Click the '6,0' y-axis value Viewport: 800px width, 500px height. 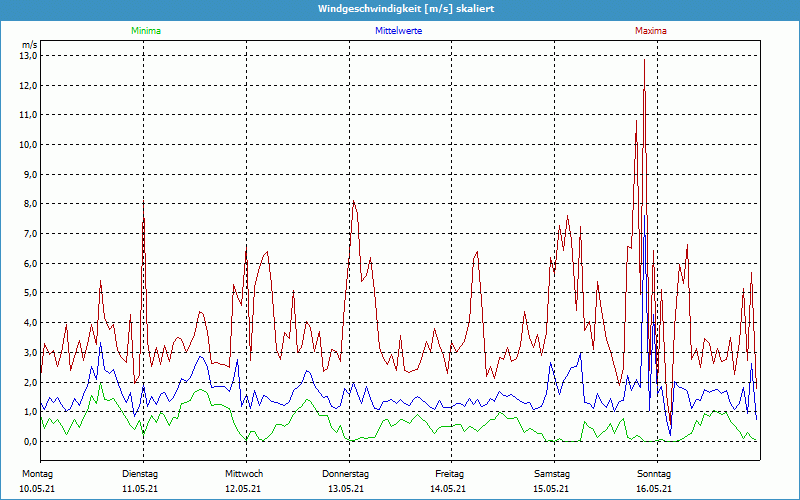coord(30,263)
